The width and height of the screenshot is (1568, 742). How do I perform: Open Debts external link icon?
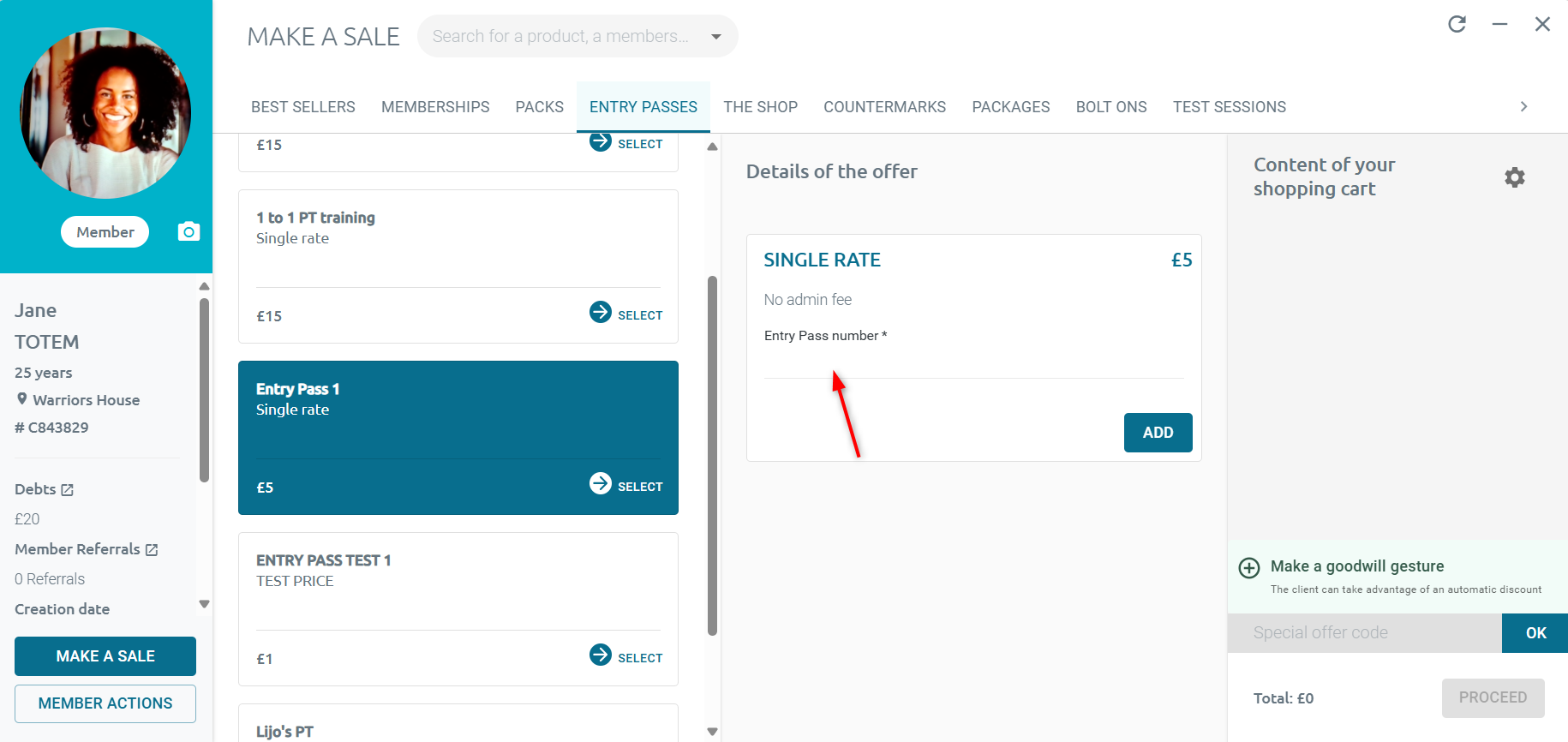point(68,490)
